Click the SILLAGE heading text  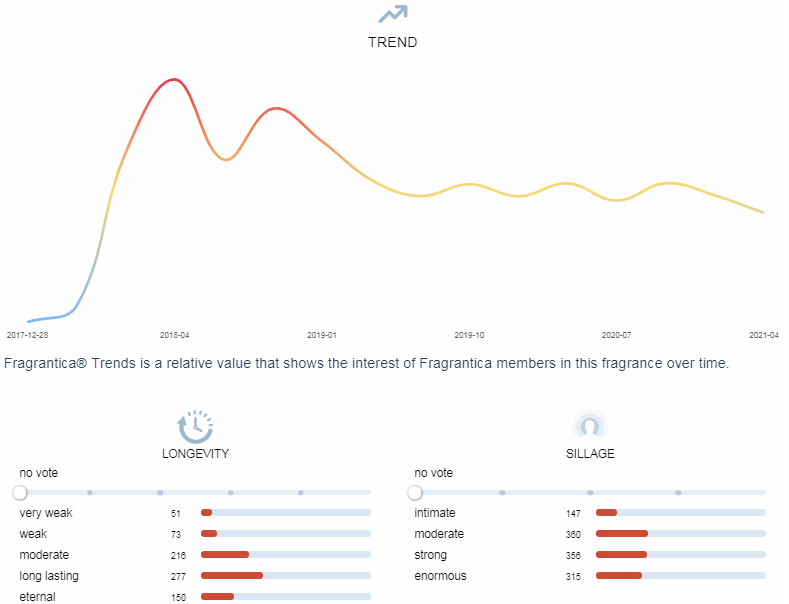(x=590, y=453)
